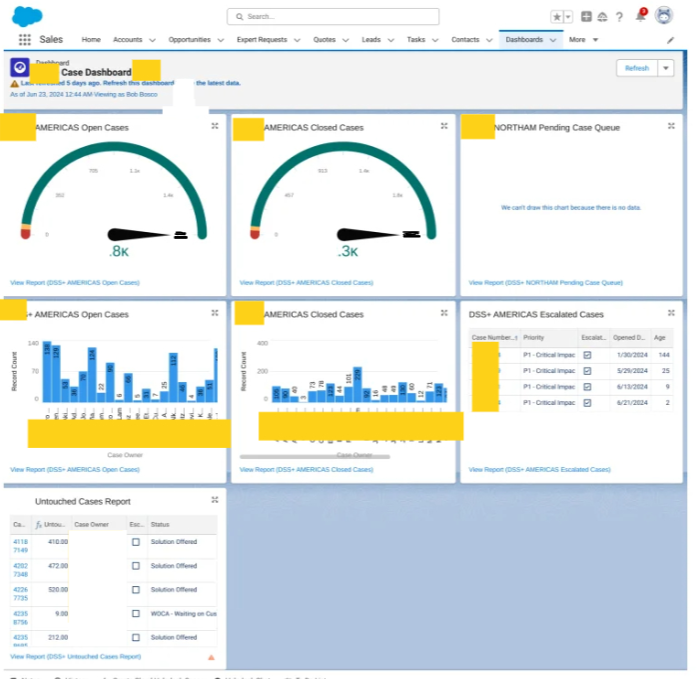Open dropdown arrow next to Refresh button
The width and height of the screenshot is (699, 679).
pyautogui.click(x=666, y=68)
